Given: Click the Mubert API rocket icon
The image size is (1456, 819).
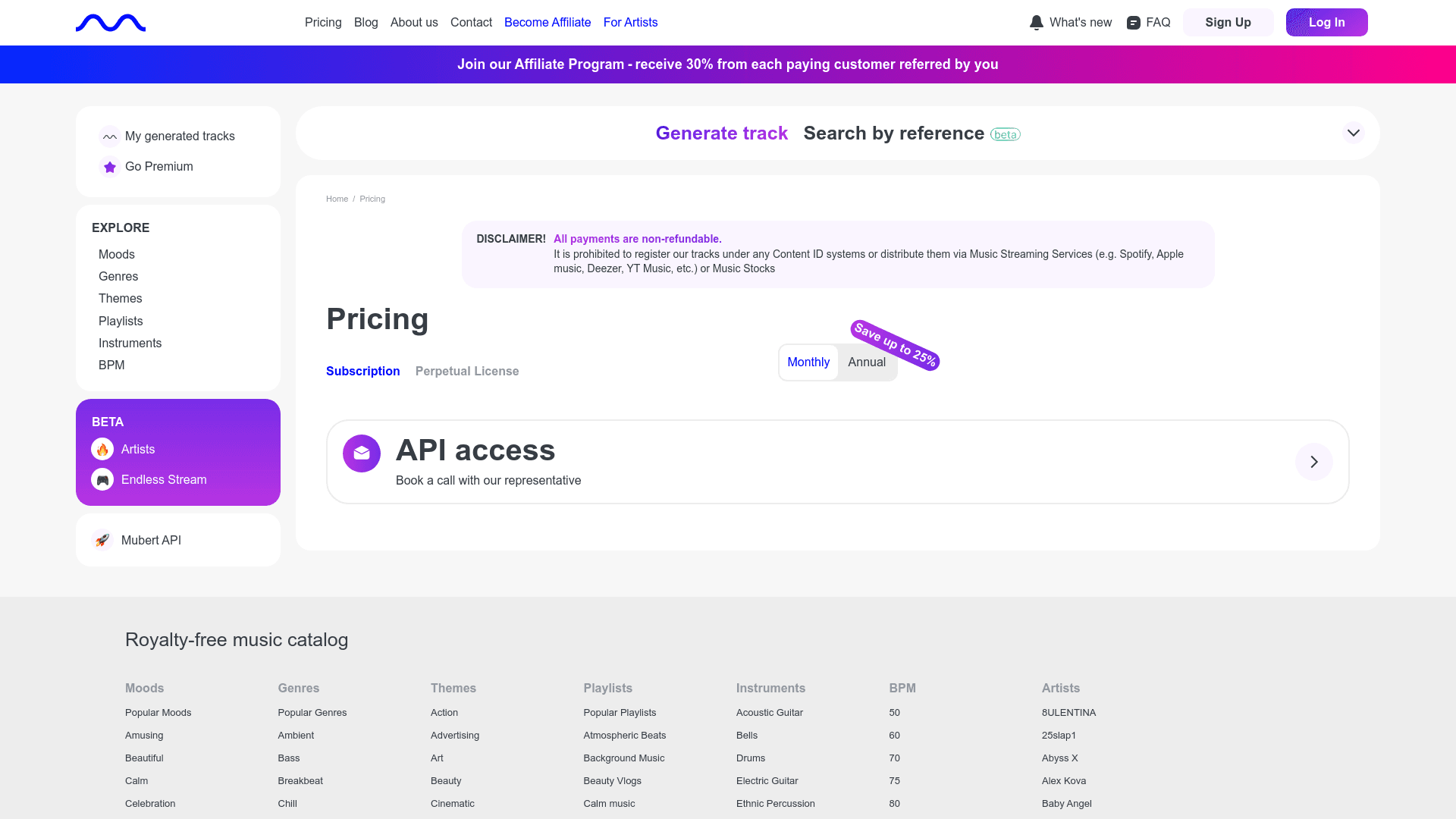Looking at the screenshot, I should (x=102, y=540).
